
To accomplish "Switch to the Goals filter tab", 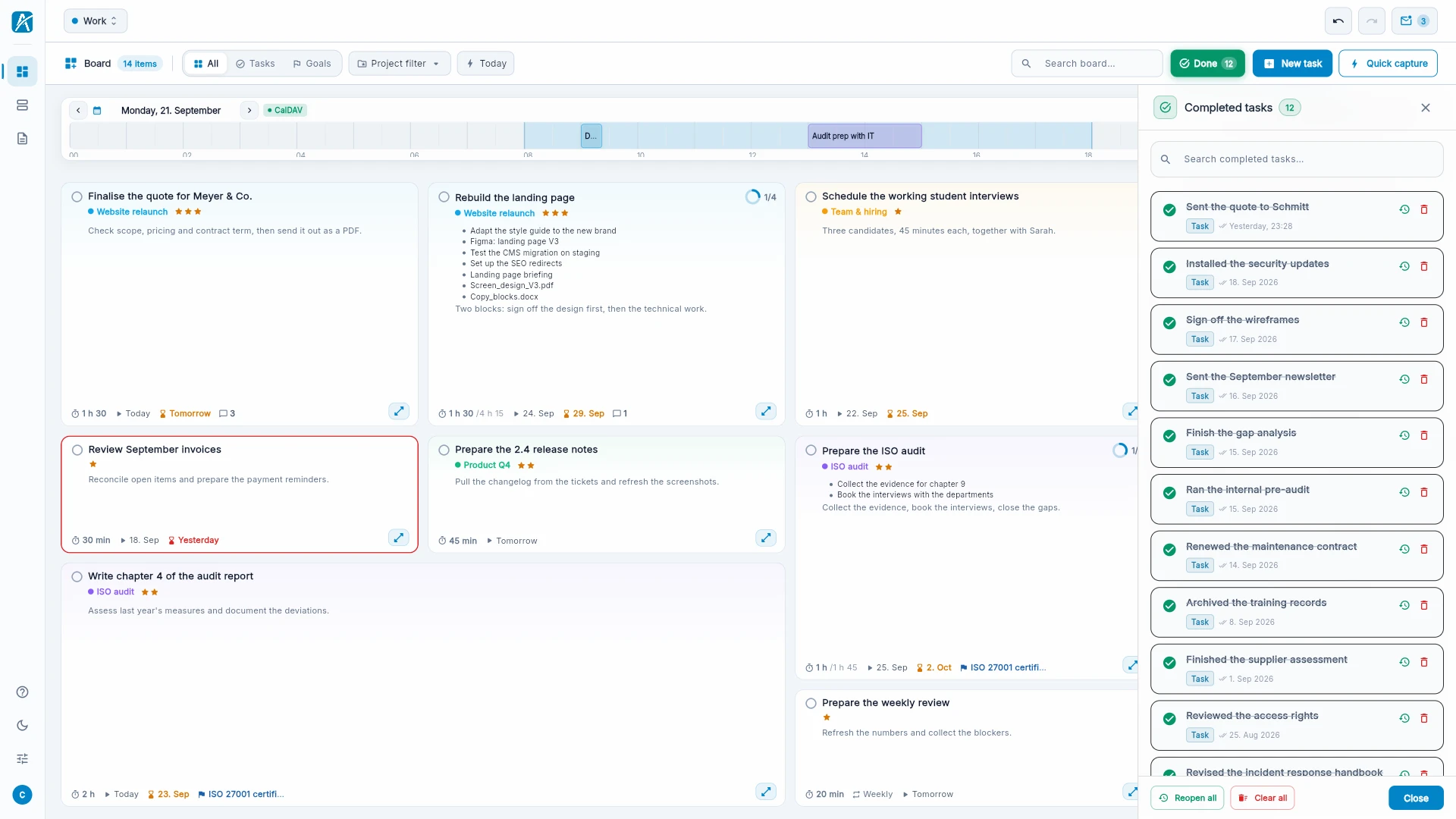I will (312, 64).
